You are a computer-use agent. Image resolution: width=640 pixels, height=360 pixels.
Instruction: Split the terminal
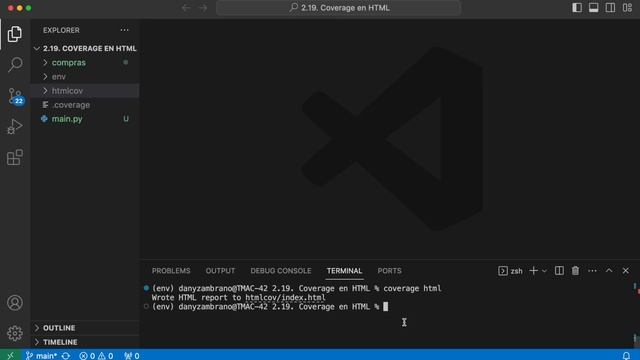(559, 271)
